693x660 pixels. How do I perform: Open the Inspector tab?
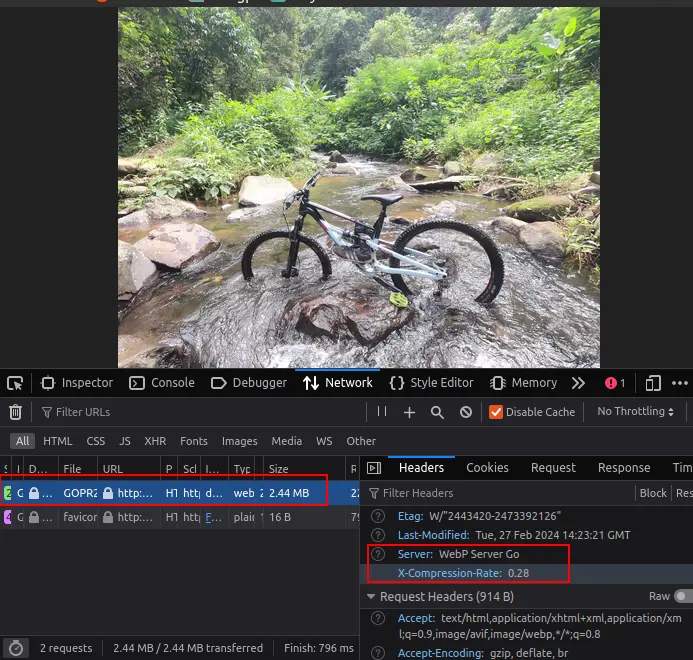tap(77, 383)
